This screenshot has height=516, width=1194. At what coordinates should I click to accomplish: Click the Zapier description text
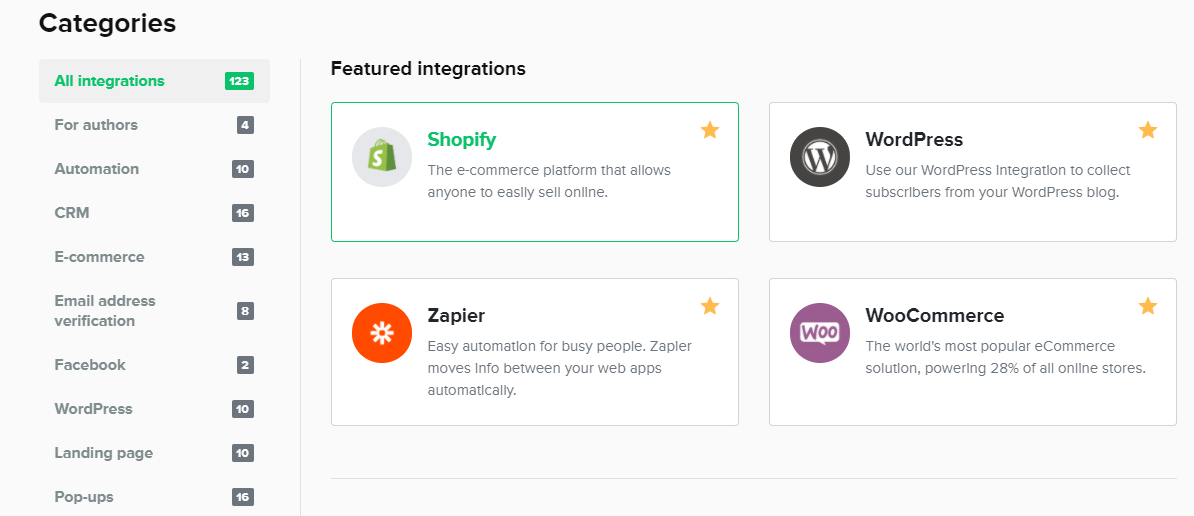(x=559, y=368)
